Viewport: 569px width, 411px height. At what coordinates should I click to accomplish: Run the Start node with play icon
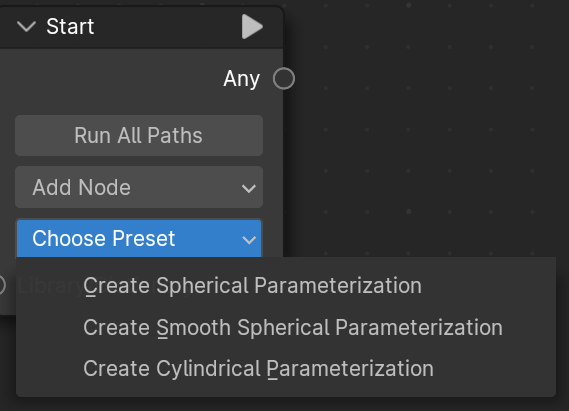point(252,26)
